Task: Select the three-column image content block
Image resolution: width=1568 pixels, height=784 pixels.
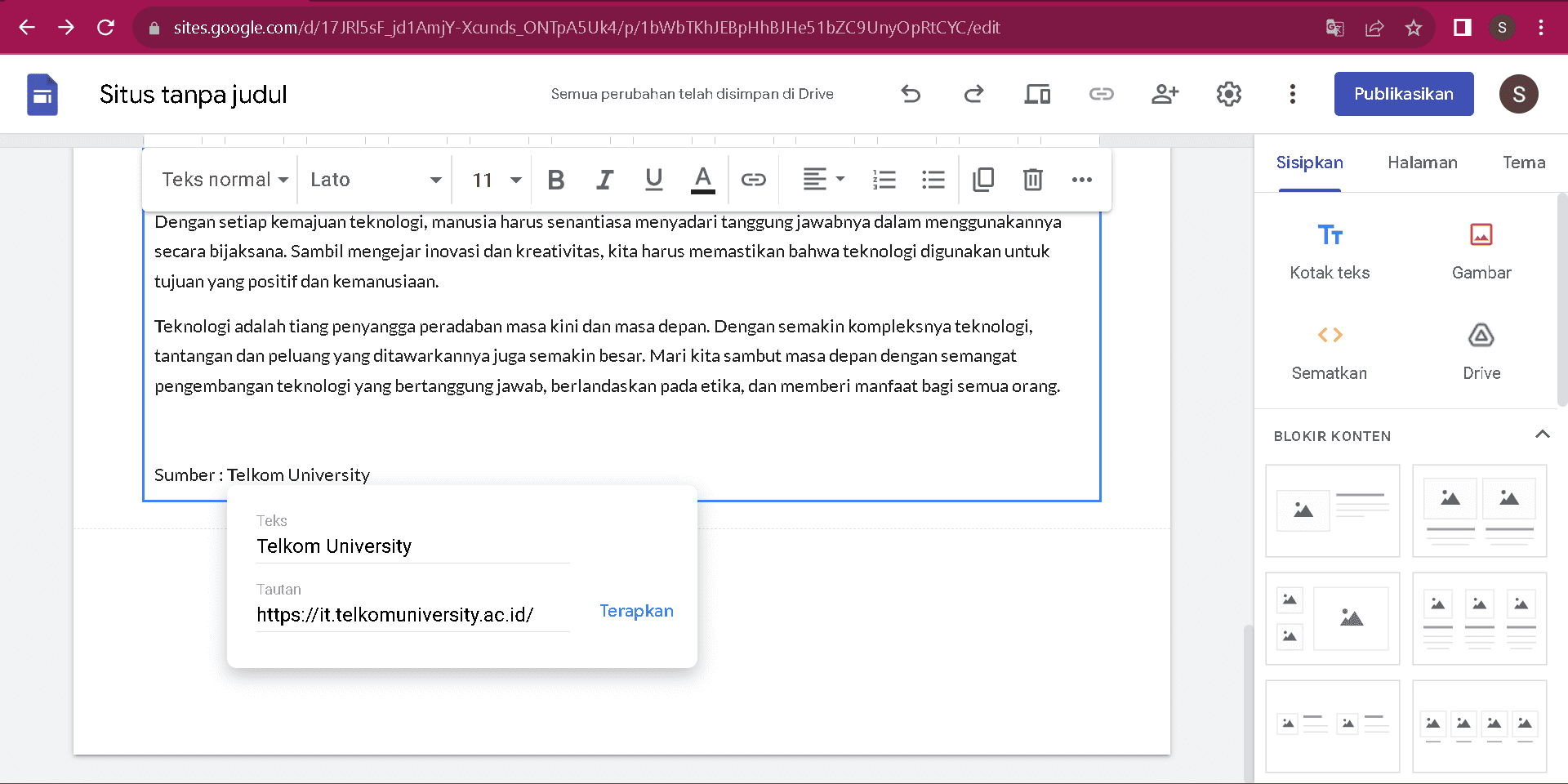Action: pos(1479,618)
